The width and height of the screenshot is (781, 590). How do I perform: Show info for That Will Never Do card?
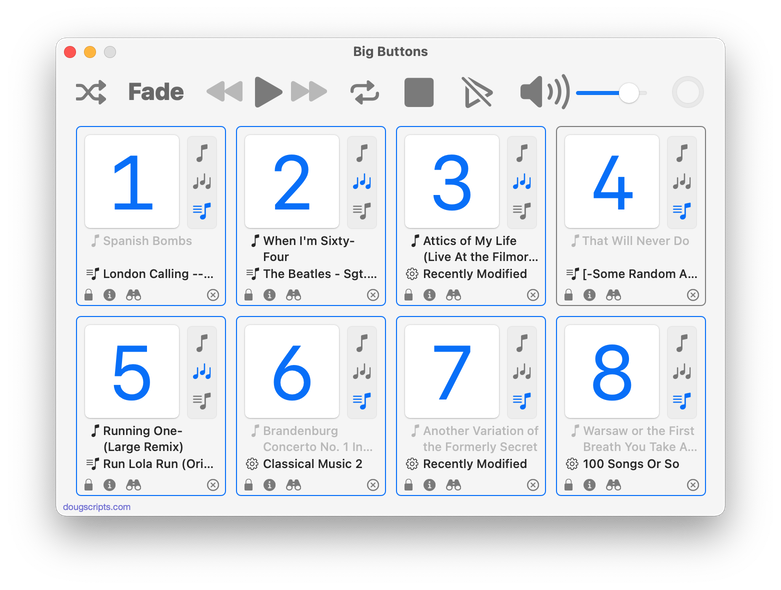click(589, 295)
